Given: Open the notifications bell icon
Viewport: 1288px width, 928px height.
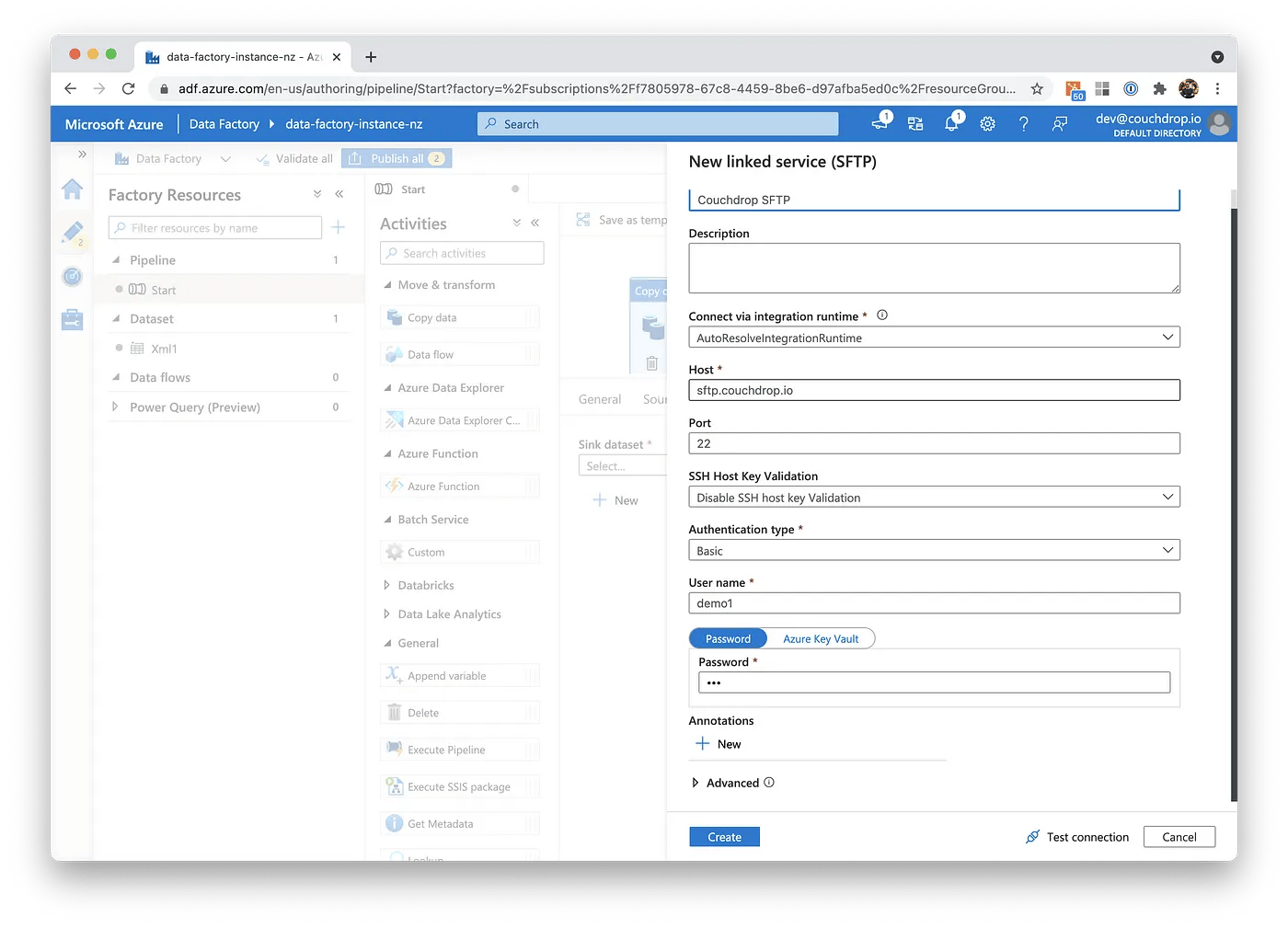Looking at the screenshot, I should point(952,123).
